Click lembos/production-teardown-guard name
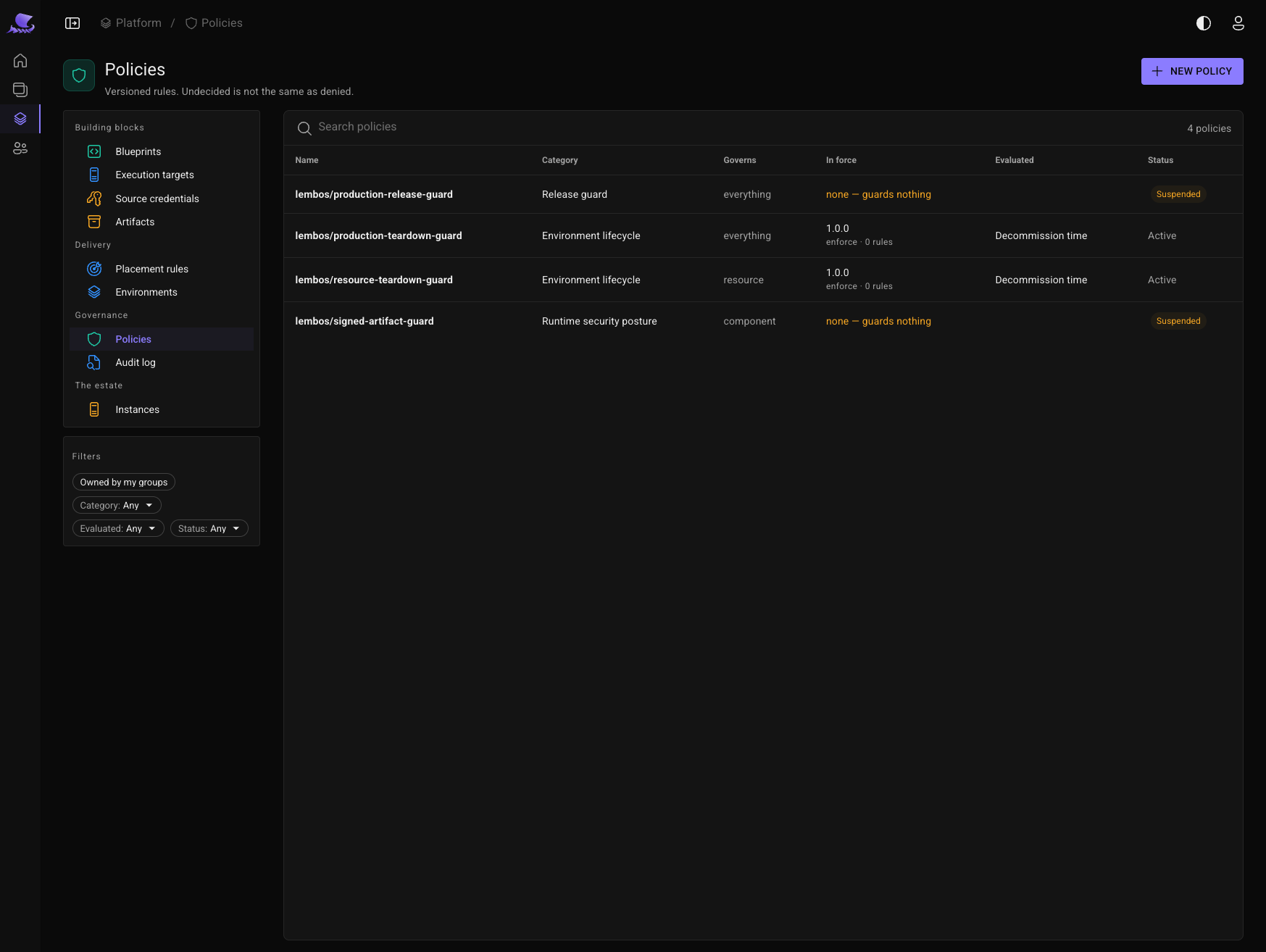The height and width of the screenshot is (952, 1266). [x=378, y=235]
